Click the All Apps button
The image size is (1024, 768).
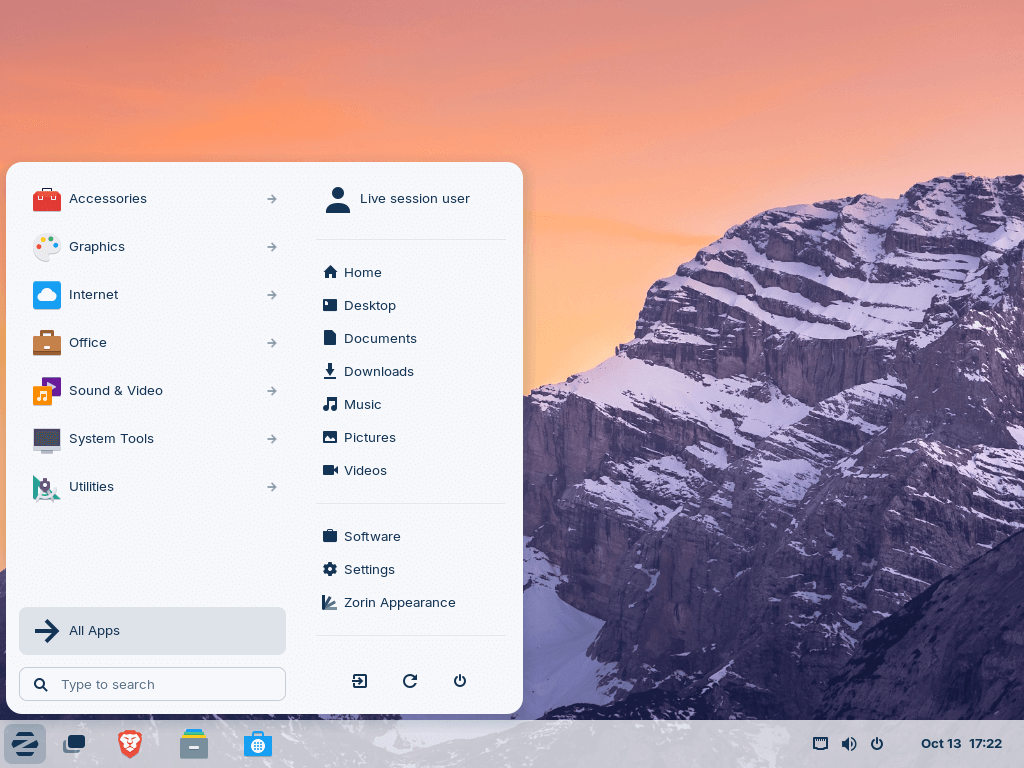152,631
